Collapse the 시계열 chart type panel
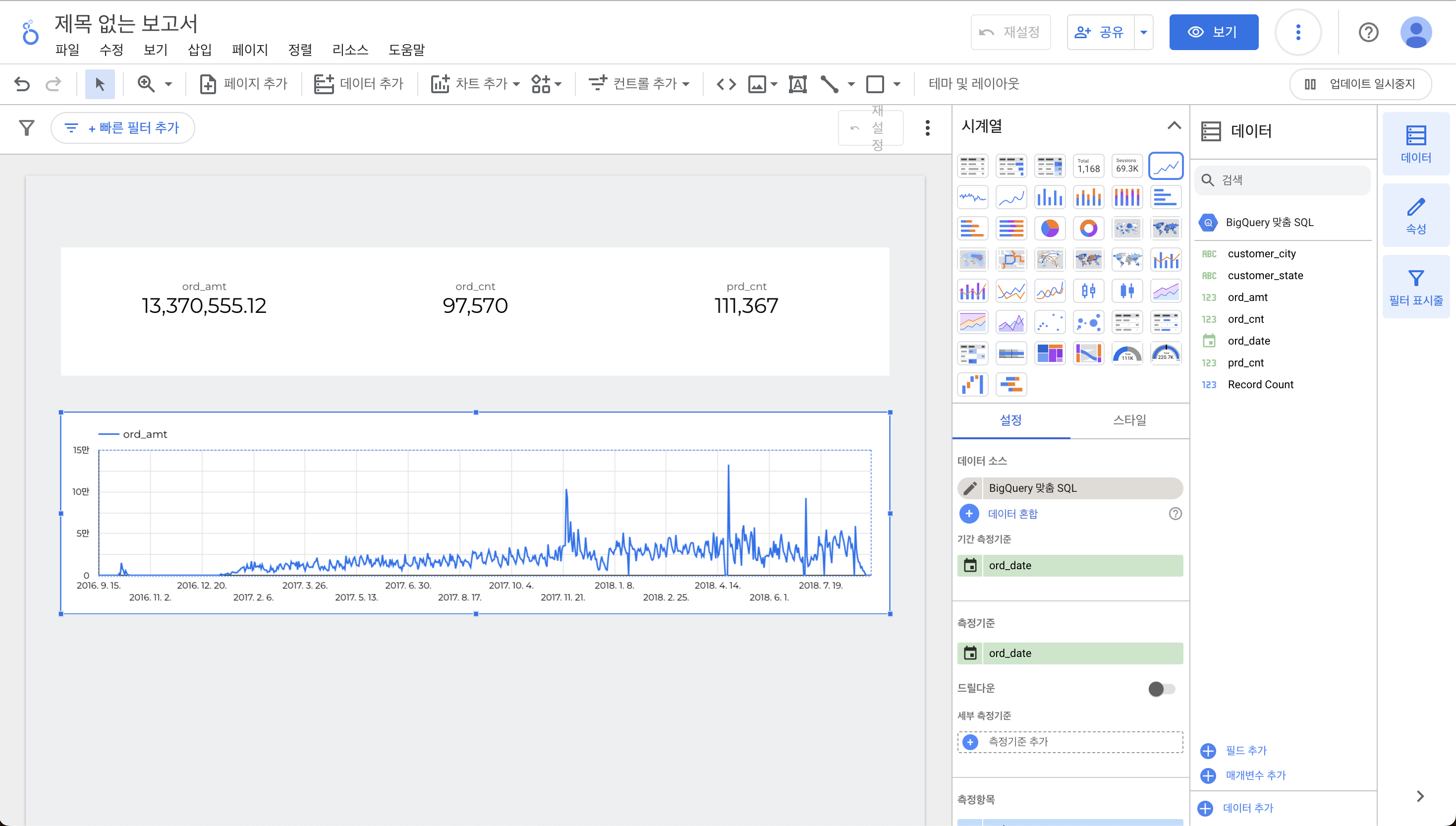The image size is (1456, 826). (1174, 125)
